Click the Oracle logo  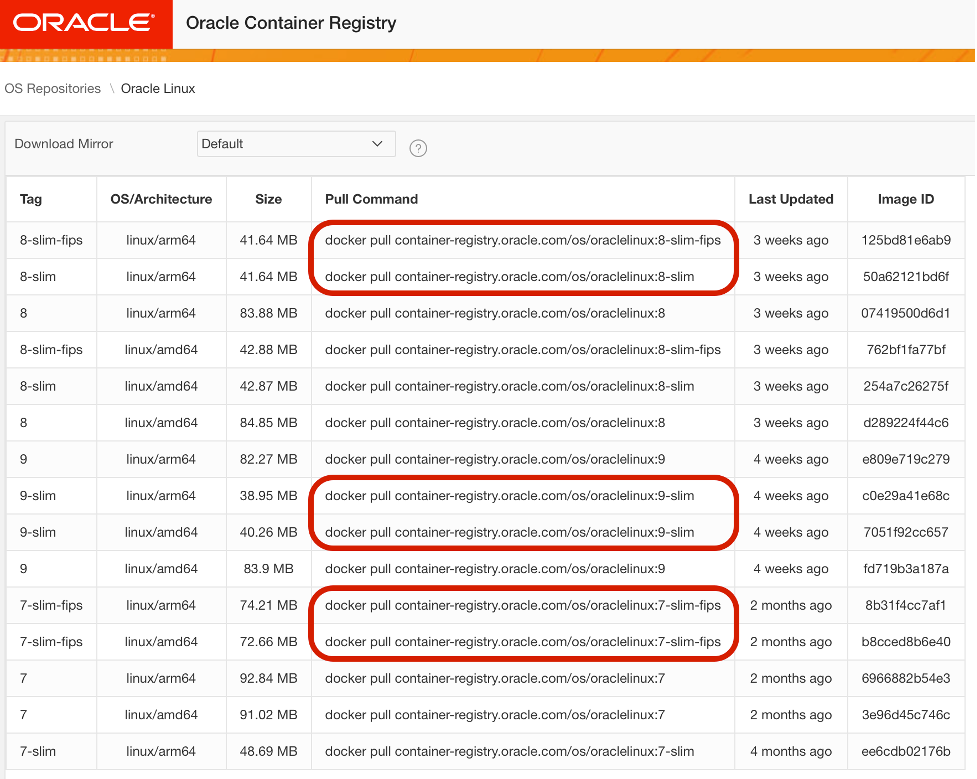(83, 24)
